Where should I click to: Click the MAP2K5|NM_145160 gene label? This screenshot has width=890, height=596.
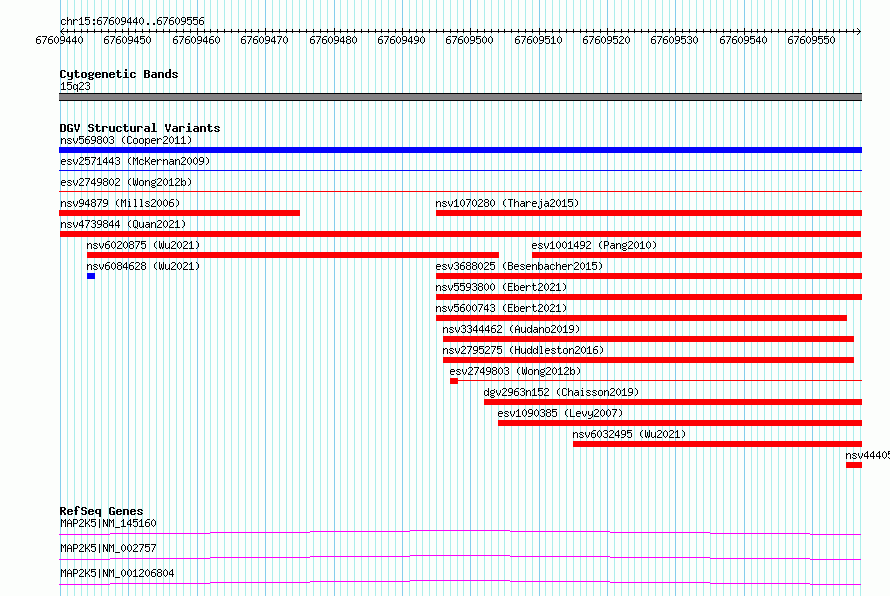108,523
